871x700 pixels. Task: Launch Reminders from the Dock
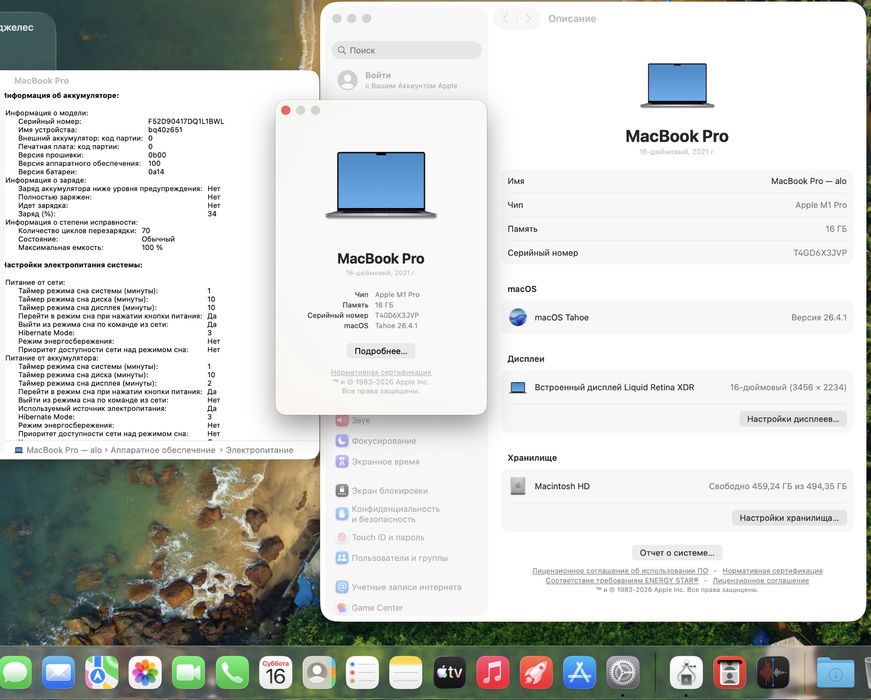[x=362, y=672]
